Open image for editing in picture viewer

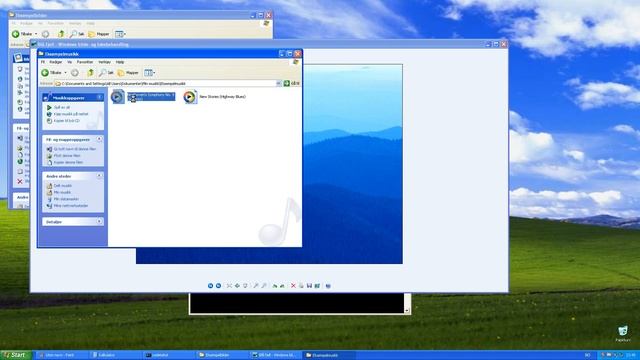coord(317,286)
